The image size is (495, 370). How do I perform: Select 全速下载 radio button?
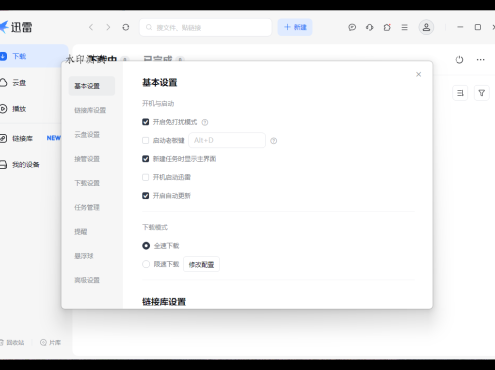pyautogui.click(x=146, y=246)
